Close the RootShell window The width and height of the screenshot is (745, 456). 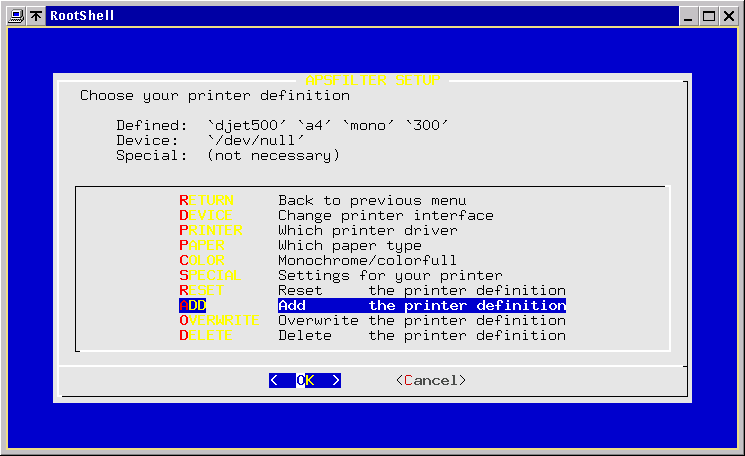tap(729, 16)
